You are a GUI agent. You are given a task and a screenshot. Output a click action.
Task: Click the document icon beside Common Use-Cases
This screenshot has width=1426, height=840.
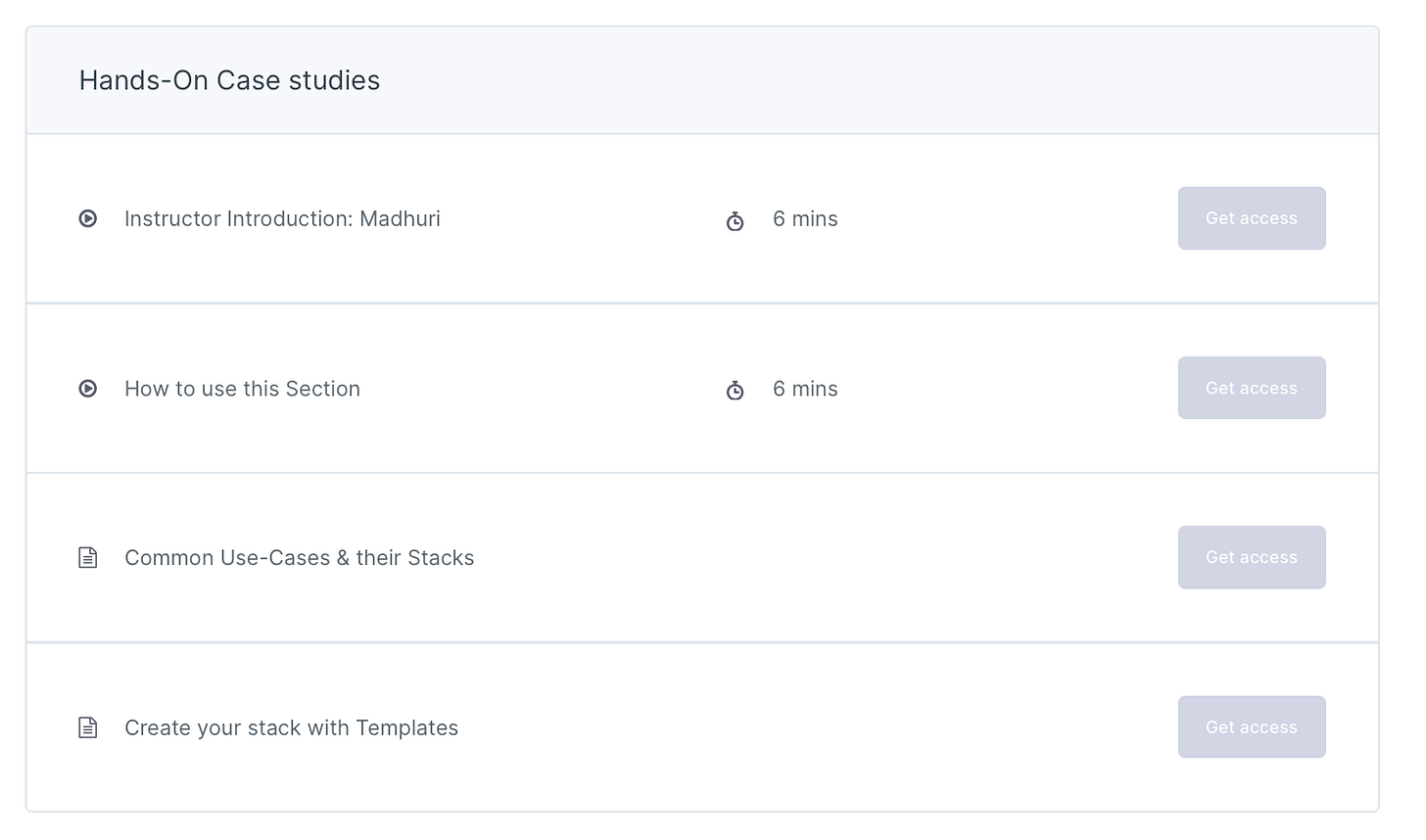tap(88, 558)
